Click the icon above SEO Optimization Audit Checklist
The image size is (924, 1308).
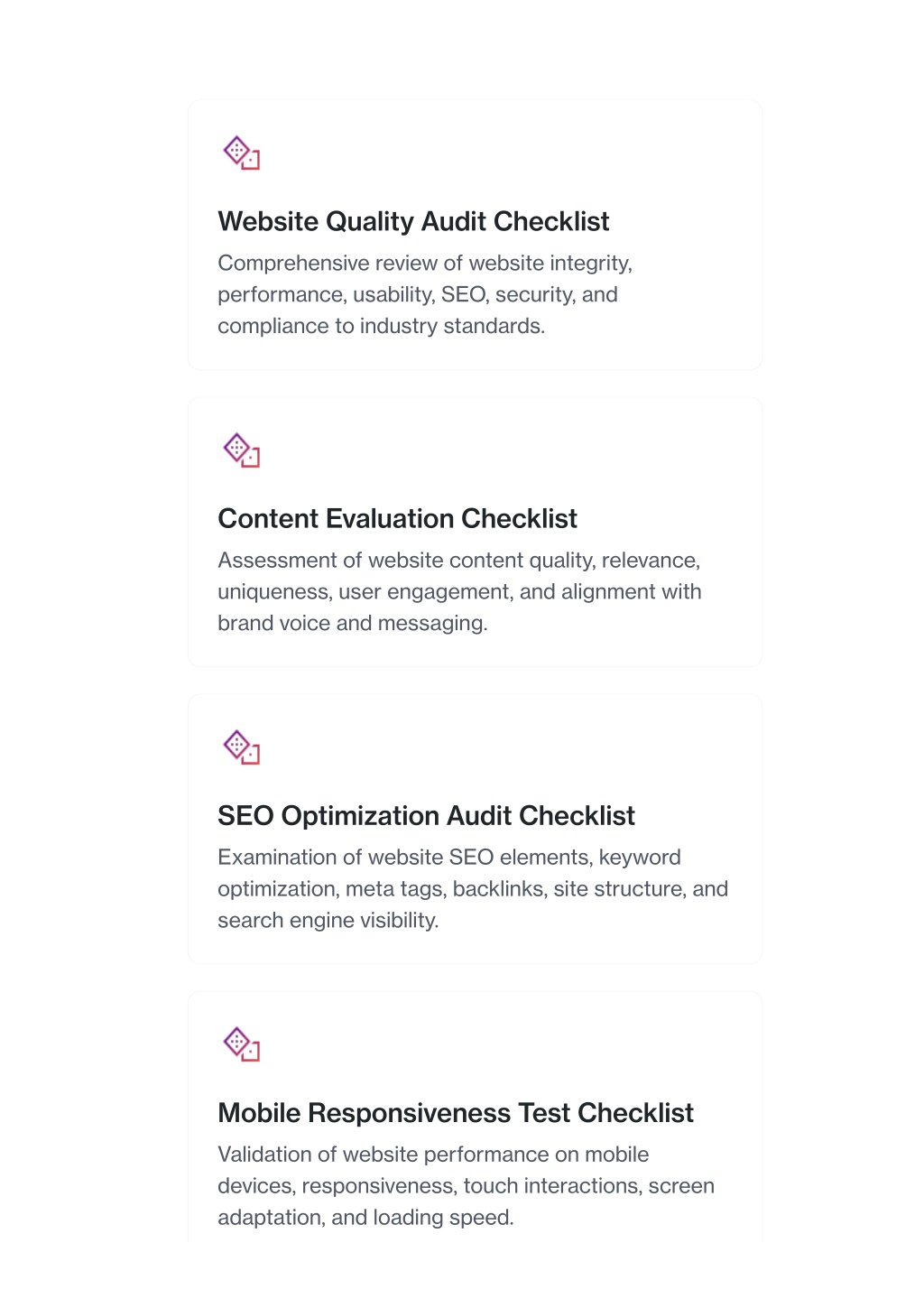click(242, 747)
